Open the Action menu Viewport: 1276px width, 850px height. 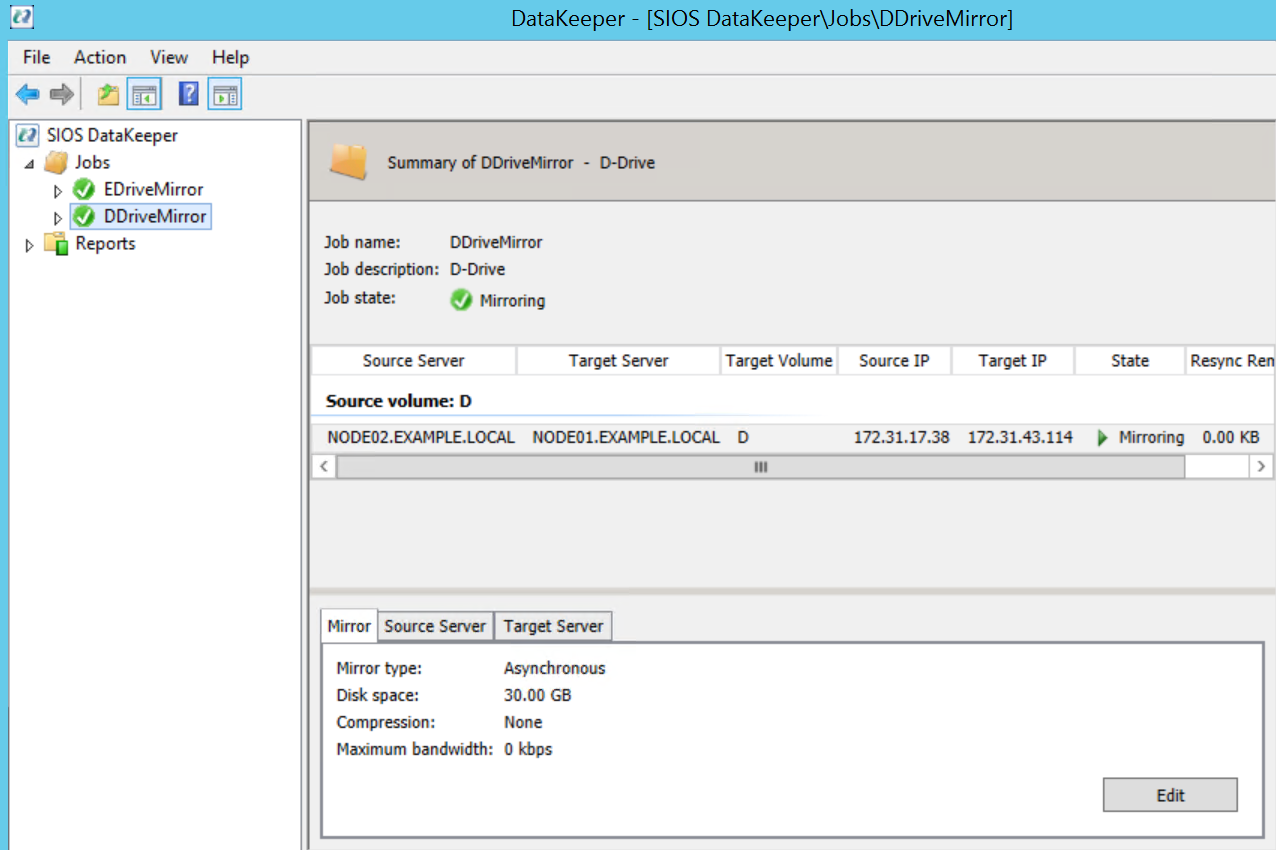click(x=99, y=57)
